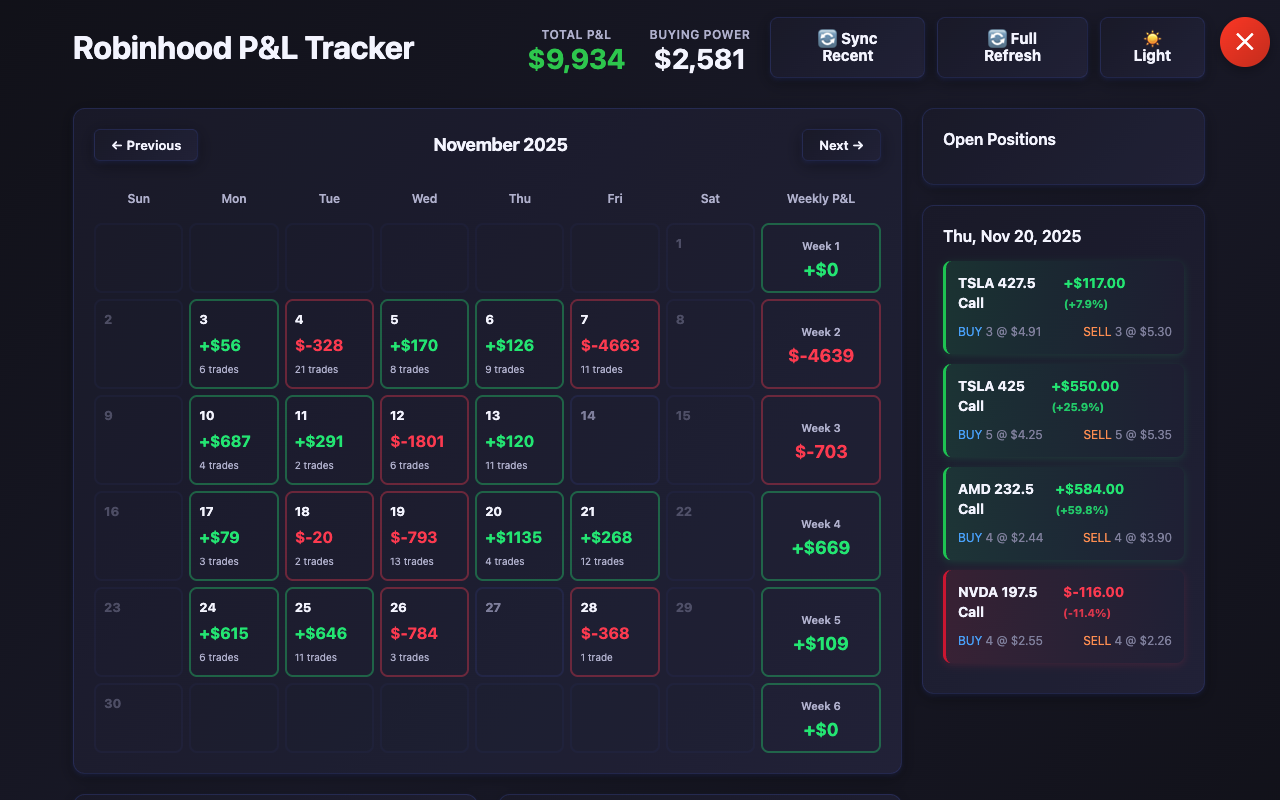Click "1 trade" text on November 28
The width and height of the screenshot is (1280, 800).
pyautogui.click(x=597, y=658)
